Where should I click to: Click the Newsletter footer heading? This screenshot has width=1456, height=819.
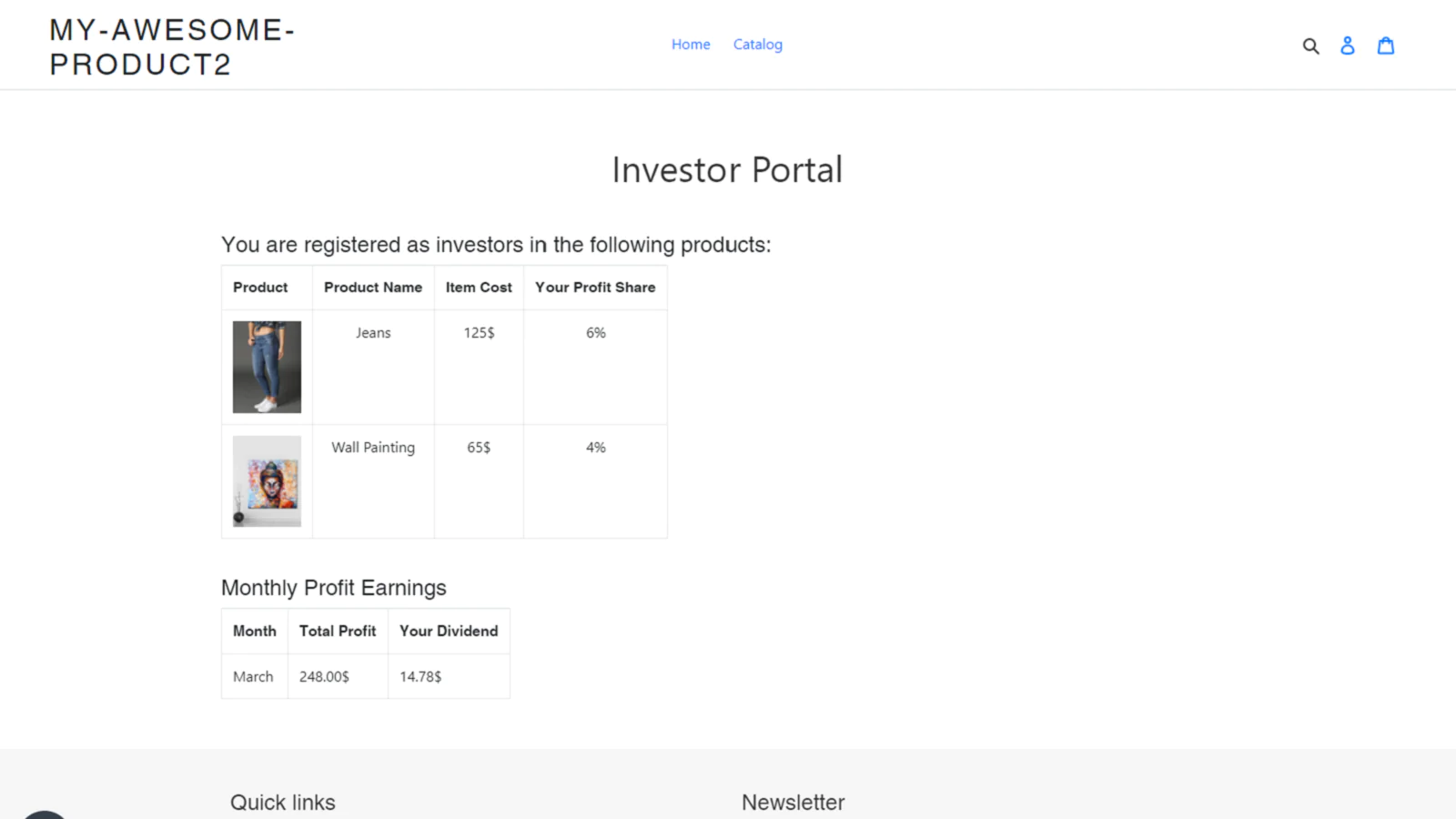pos(793,803)
